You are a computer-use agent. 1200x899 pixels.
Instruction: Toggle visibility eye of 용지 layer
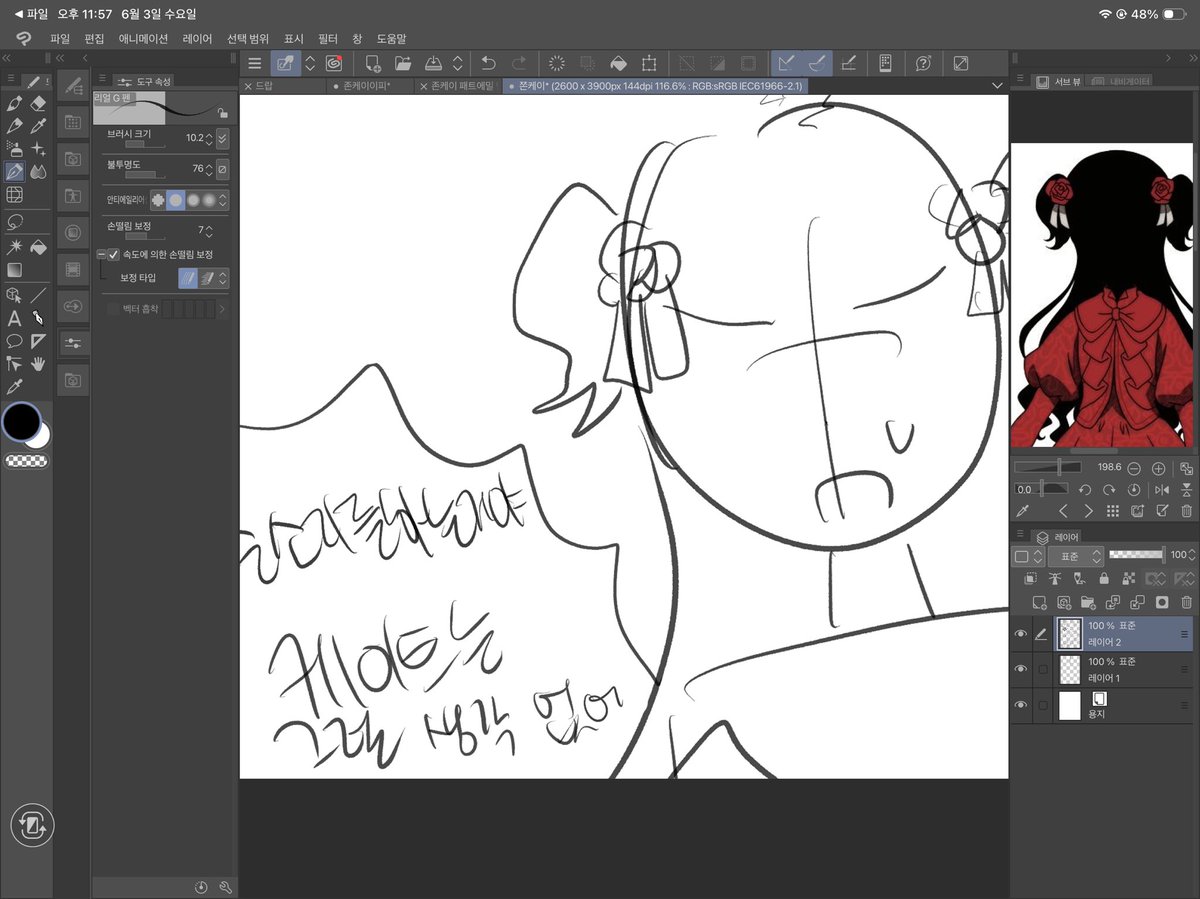pos(1020,705)
